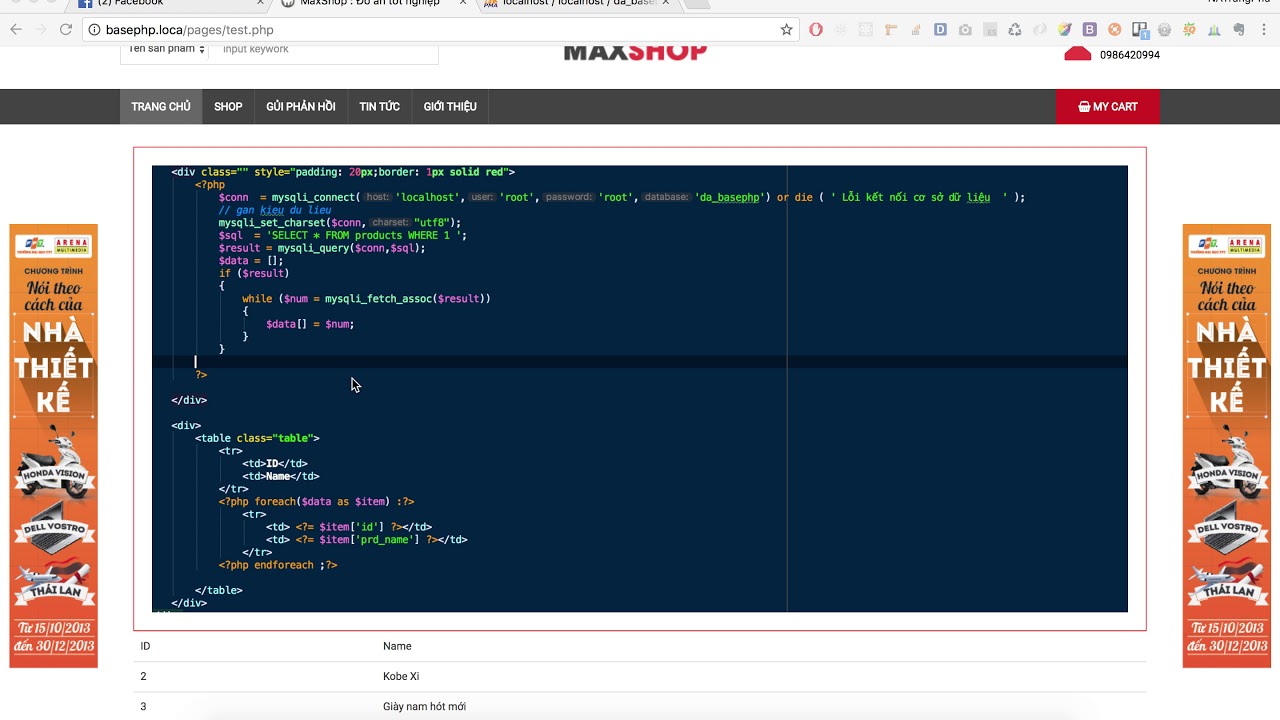
Task: Switch to the localhost phpMyAdmin tab
Action: (x=578, y=4)
